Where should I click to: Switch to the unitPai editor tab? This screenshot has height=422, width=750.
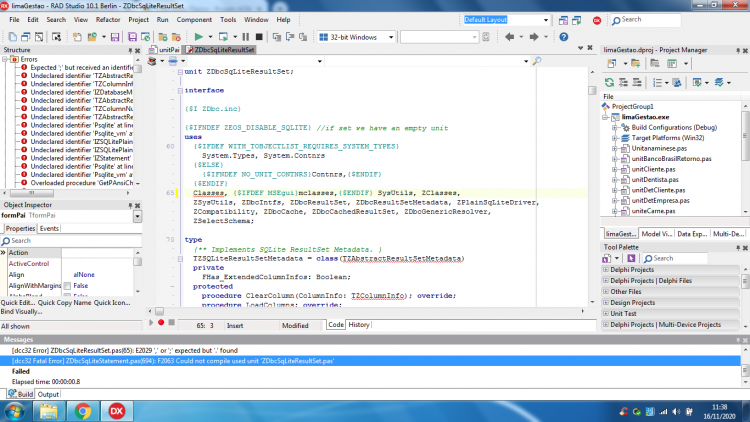click(x=165, y=50)
